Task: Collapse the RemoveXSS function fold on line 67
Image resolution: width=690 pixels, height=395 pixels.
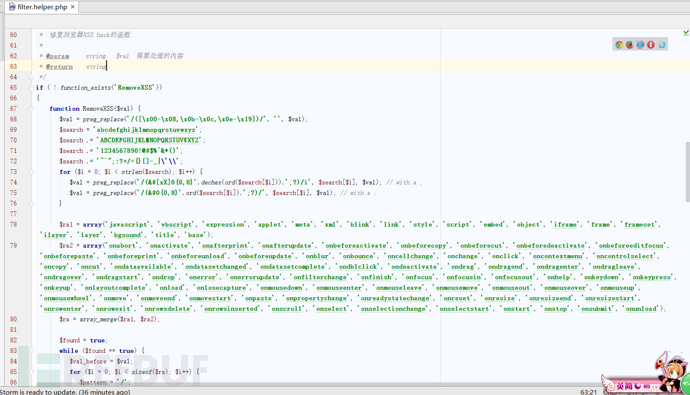Action: (x=32, y=109)
